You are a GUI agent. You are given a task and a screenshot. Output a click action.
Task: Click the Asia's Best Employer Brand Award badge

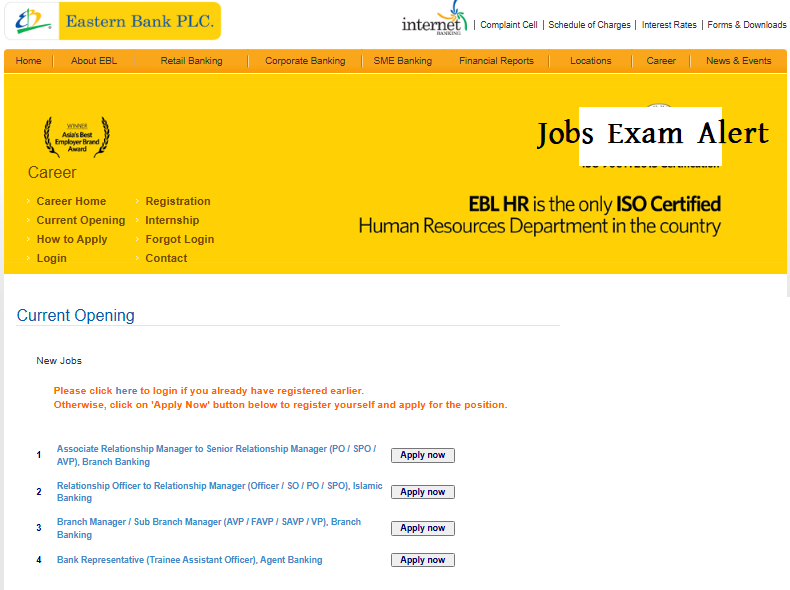pyautogui.click(x=77, y=137)
